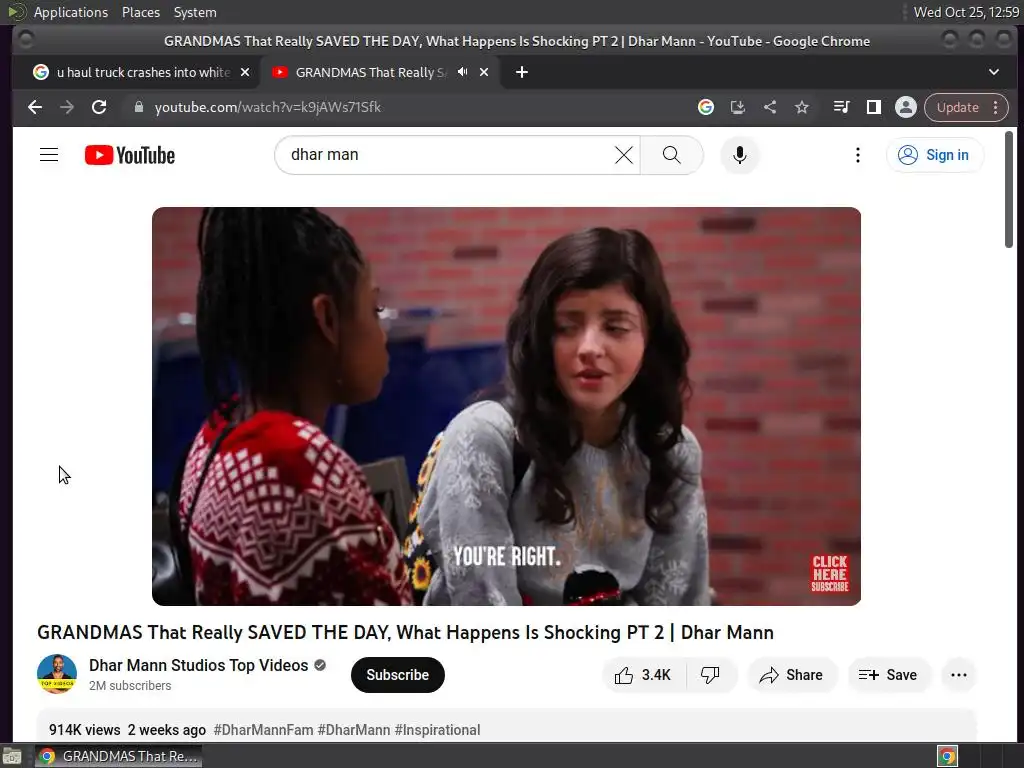Image resolution: width=1024 pixels, height=768 pixels.
Task: Click the Chrome Update button
Action: point(957,107)
